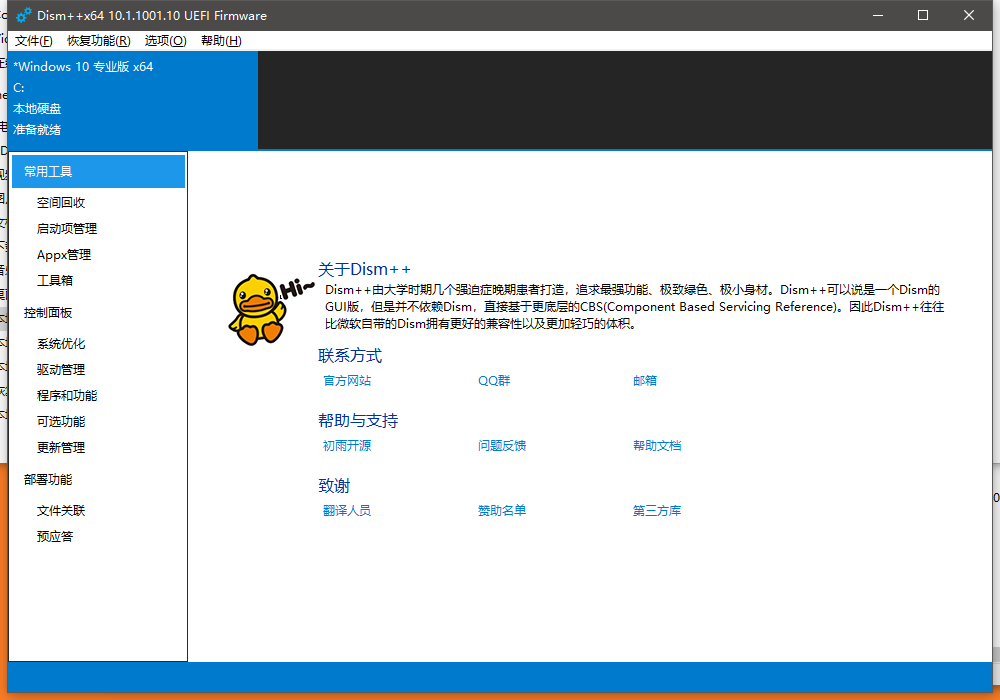The height and width of the screenshot is (700, 1000).
Task: Open Appx管理 in sidebar
Action: [64, 255]
